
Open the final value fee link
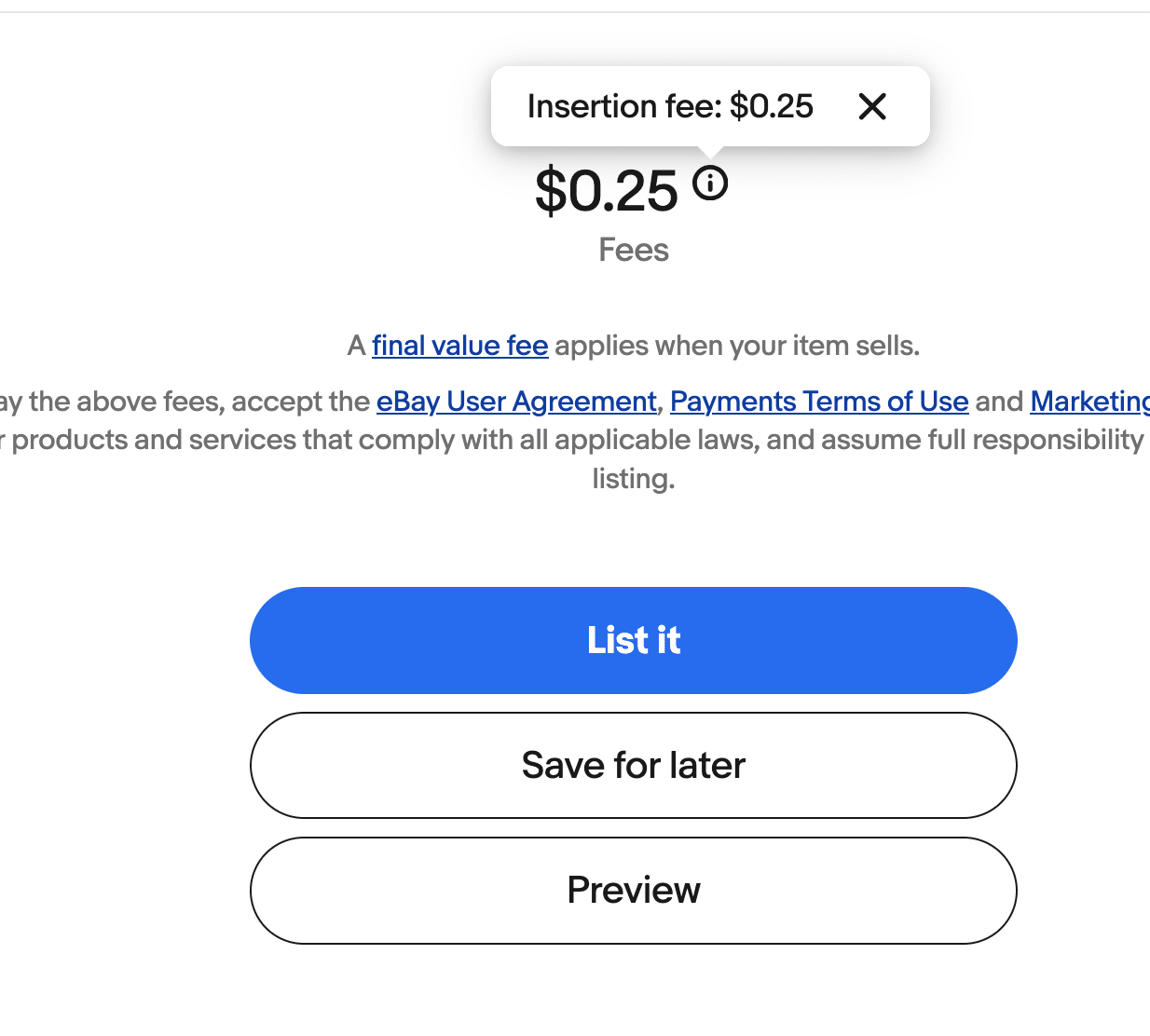(x=459, y=346)
